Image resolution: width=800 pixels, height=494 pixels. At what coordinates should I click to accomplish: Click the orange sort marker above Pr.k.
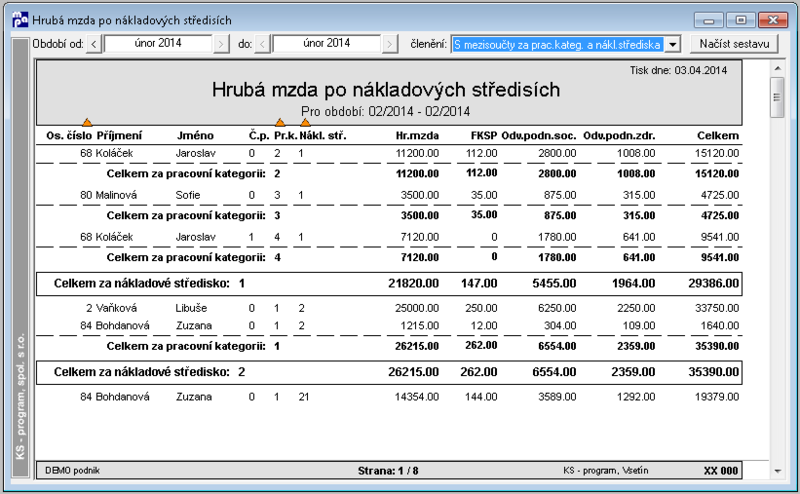tap(280, 122)
